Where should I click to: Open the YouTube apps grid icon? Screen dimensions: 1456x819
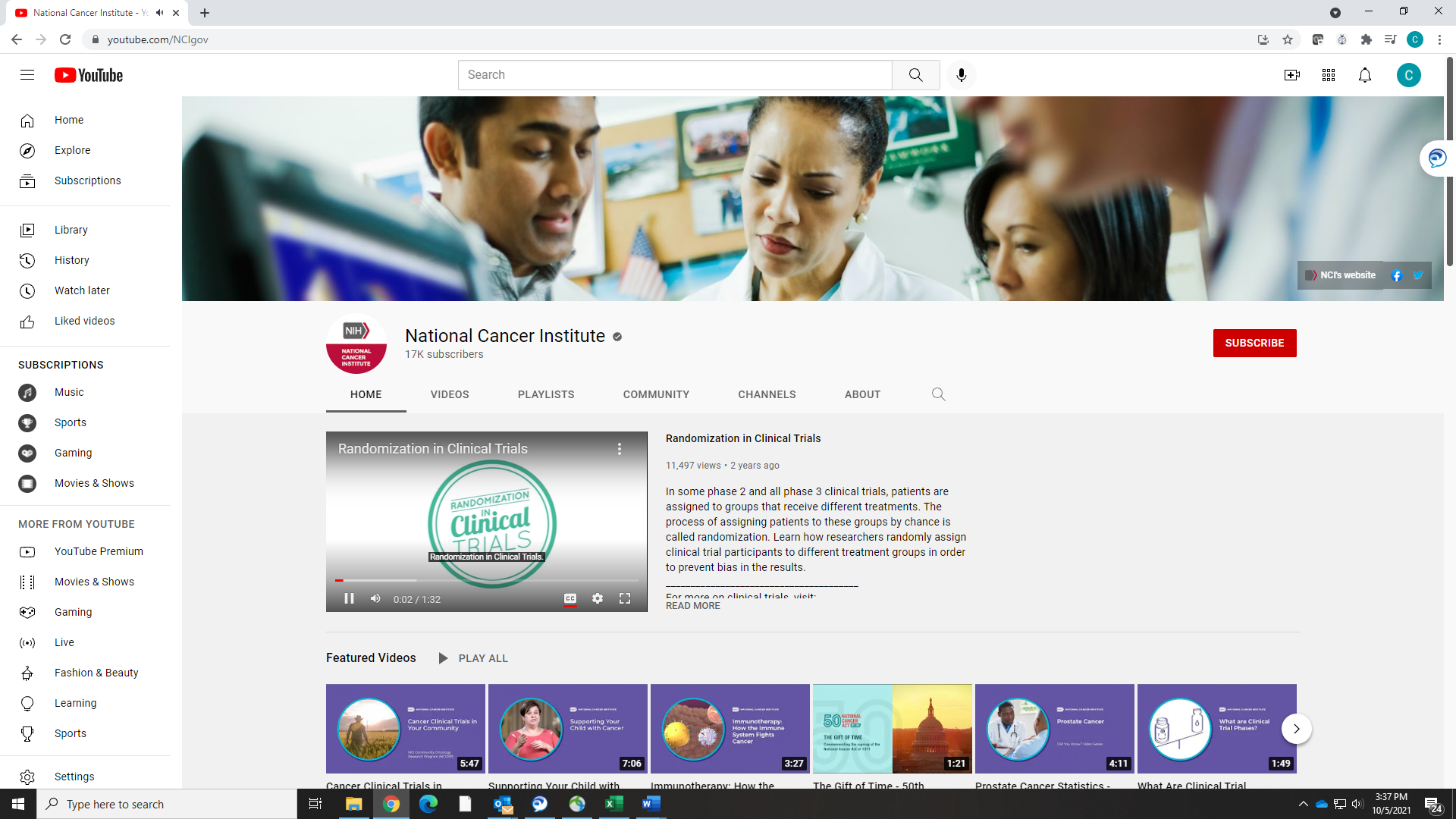(x=1328, y=75)
